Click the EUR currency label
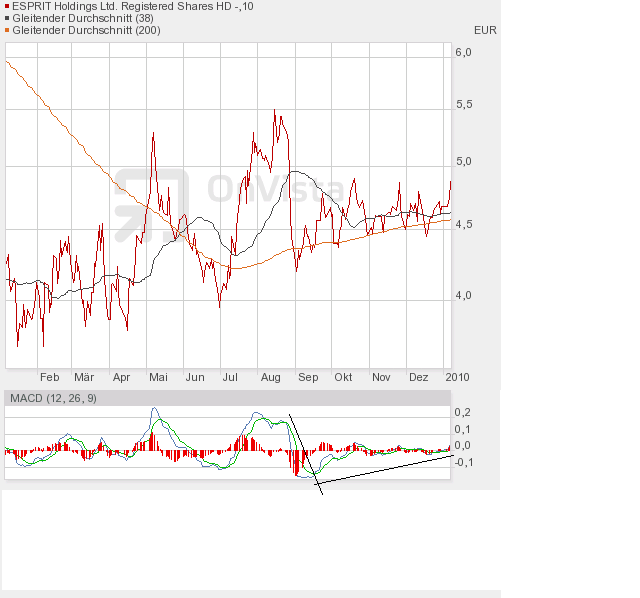Viewport: 640px width, 598px height. [x=485, y=31]
